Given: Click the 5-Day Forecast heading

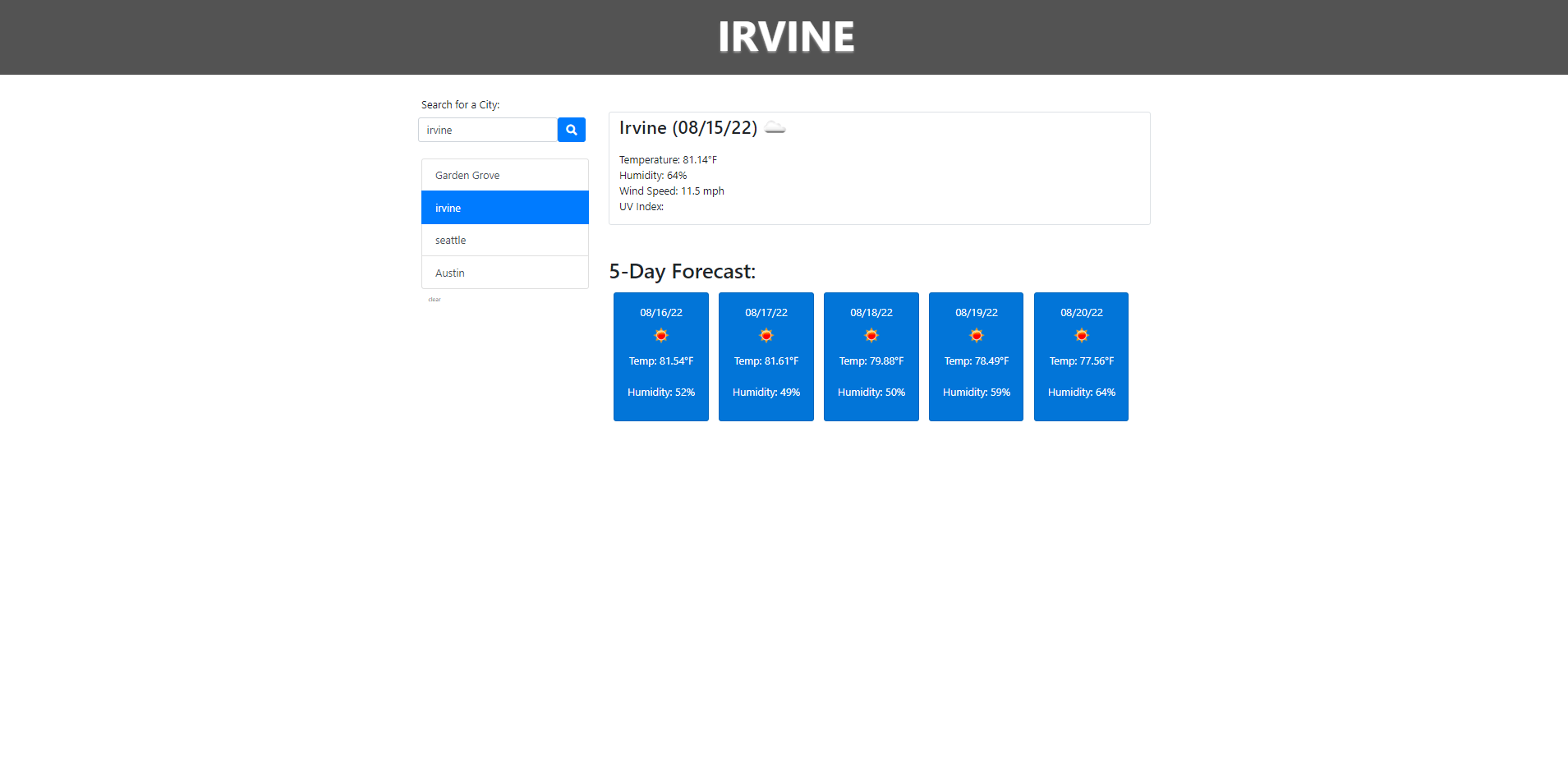Looking at the screenshot, I should pos(683,271).
